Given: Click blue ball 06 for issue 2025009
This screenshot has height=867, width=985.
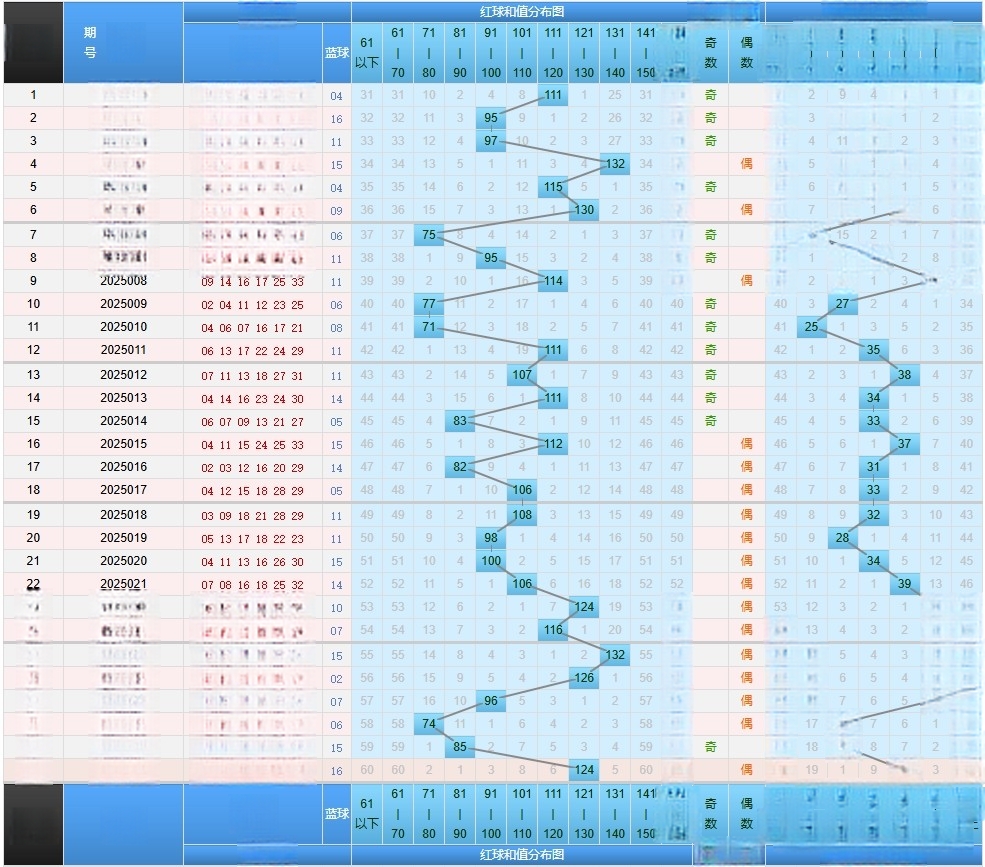Looking at the screenshot, I should [336, 305].
